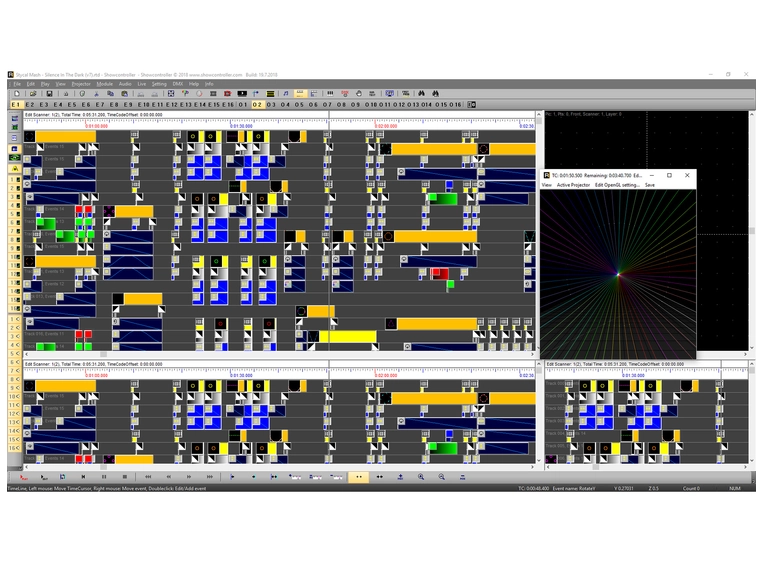
Task: Click the blue monitor display toolbar icon
Action: 389,93
